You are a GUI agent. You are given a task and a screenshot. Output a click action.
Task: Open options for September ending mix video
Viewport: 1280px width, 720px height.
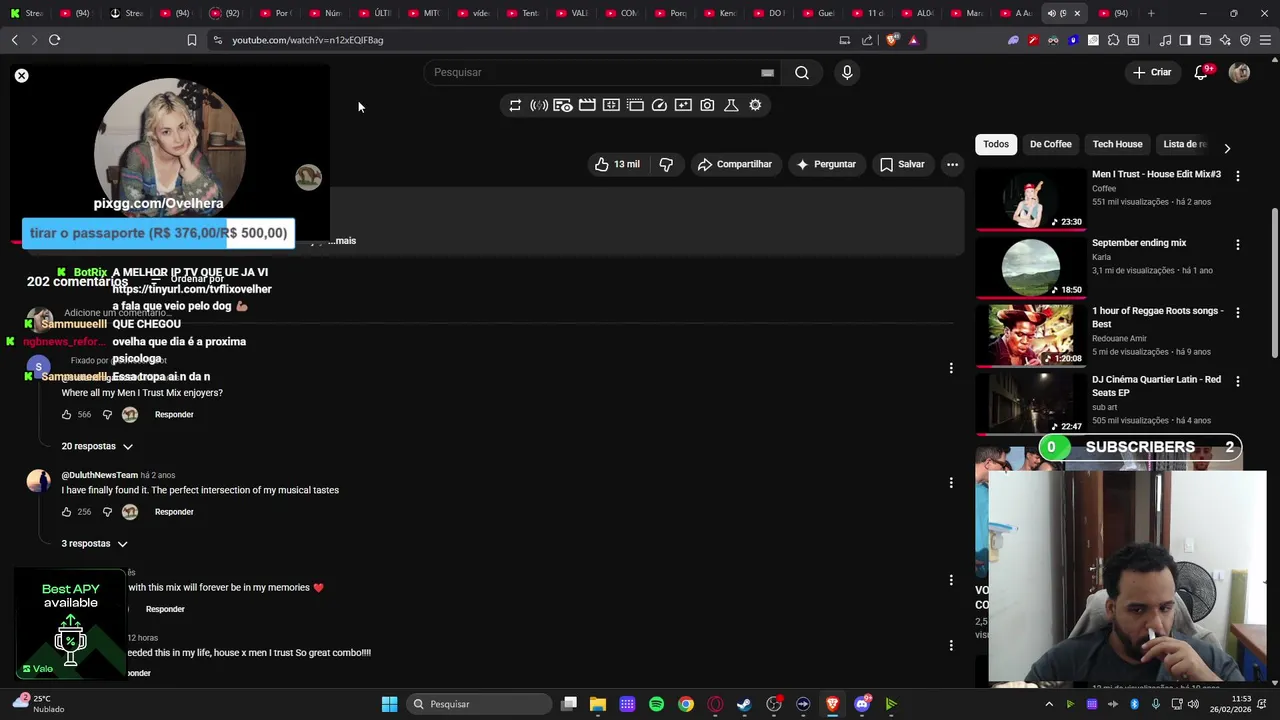pos(1238,245)
